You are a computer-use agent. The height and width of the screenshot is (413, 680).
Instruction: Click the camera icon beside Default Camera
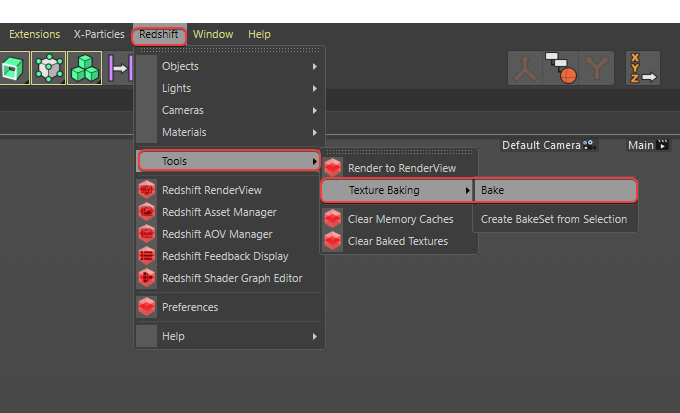[589, 145]
